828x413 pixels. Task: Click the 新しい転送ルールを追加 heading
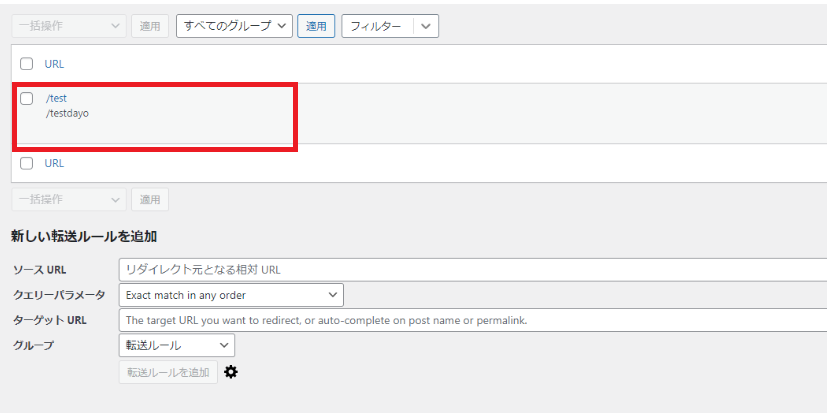pyautogui.click(x=84, y=237)
